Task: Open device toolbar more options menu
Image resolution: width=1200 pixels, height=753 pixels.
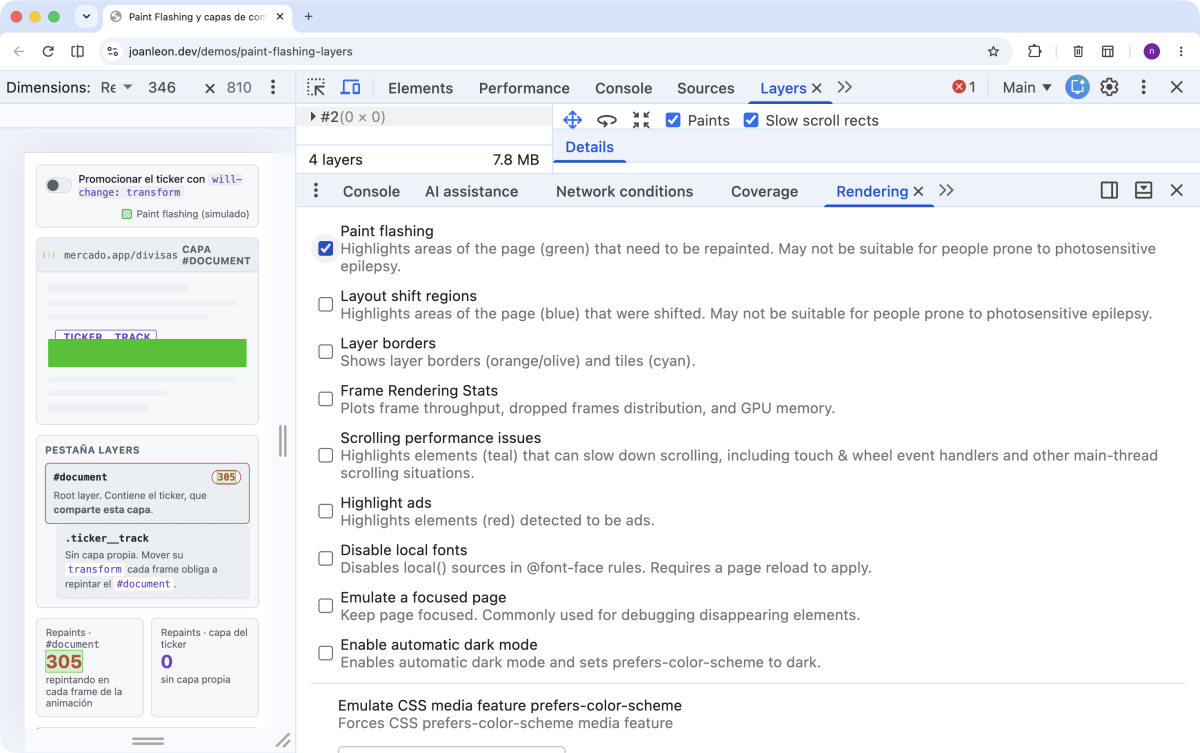Action: (273, 88)
